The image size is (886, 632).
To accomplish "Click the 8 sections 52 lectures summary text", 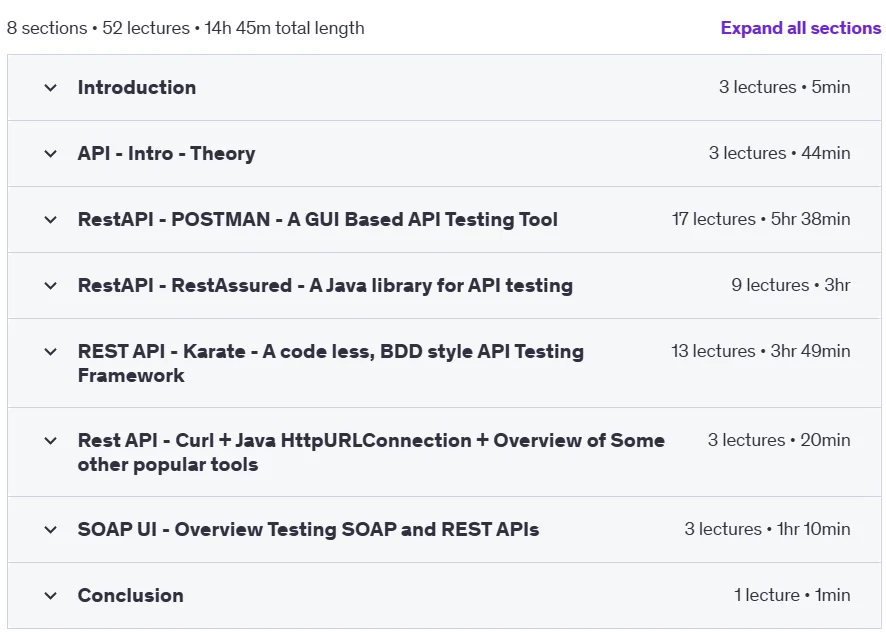I will (x=185, y=28).
